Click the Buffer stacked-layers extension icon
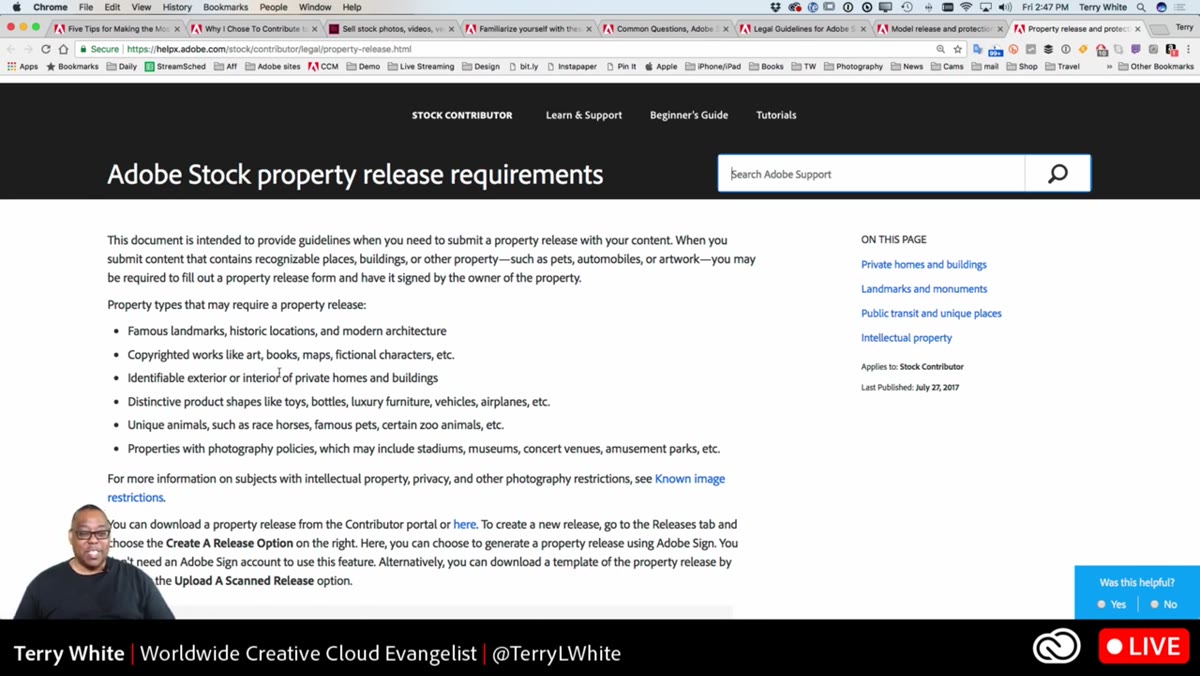1200x676 pixels. coord(1048,49)
